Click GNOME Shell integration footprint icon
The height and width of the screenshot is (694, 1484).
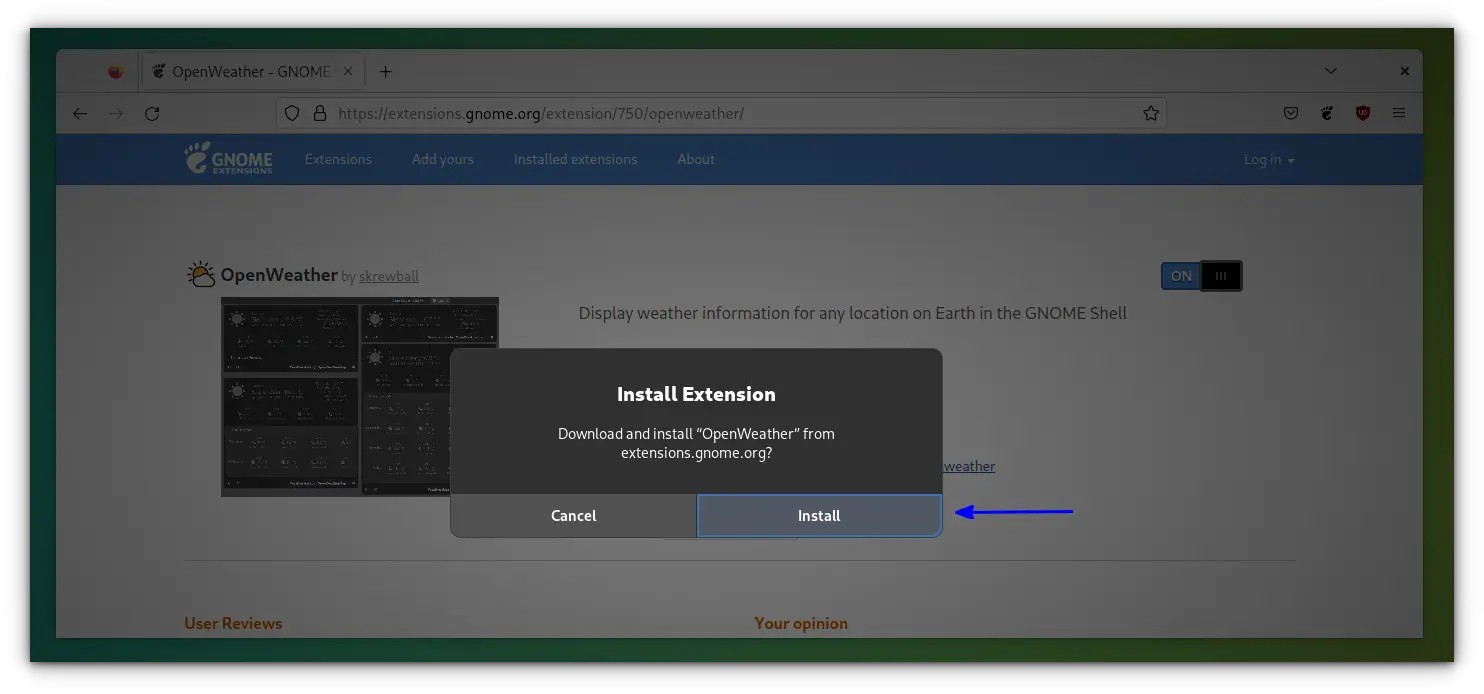(1327, 114)
